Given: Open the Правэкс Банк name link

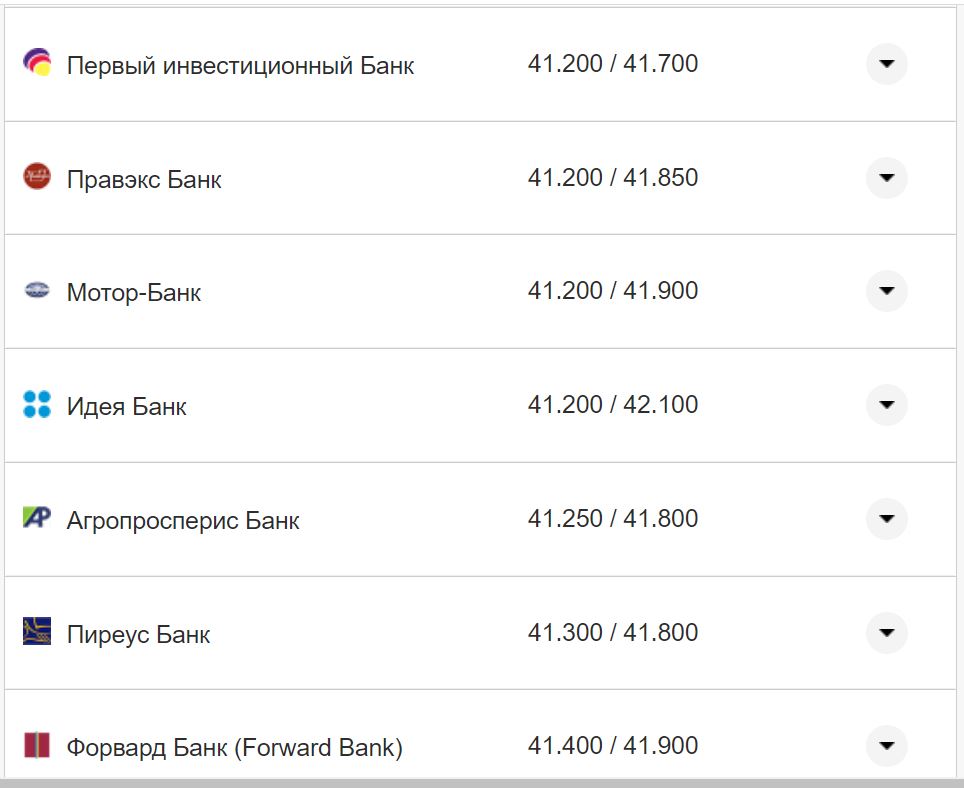Looking at the screenshot, I should point(144,180).
